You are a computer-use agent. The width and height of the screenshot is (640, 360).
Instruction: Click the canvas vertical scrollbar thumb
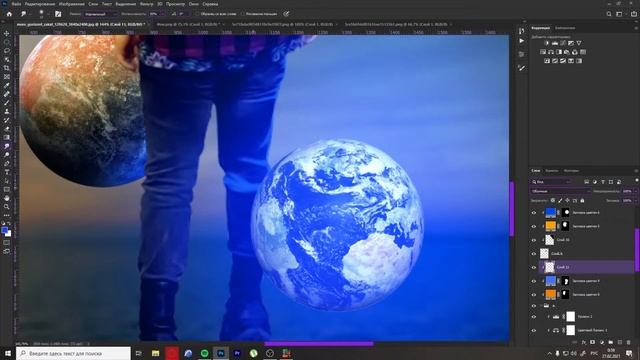point(512,209)
